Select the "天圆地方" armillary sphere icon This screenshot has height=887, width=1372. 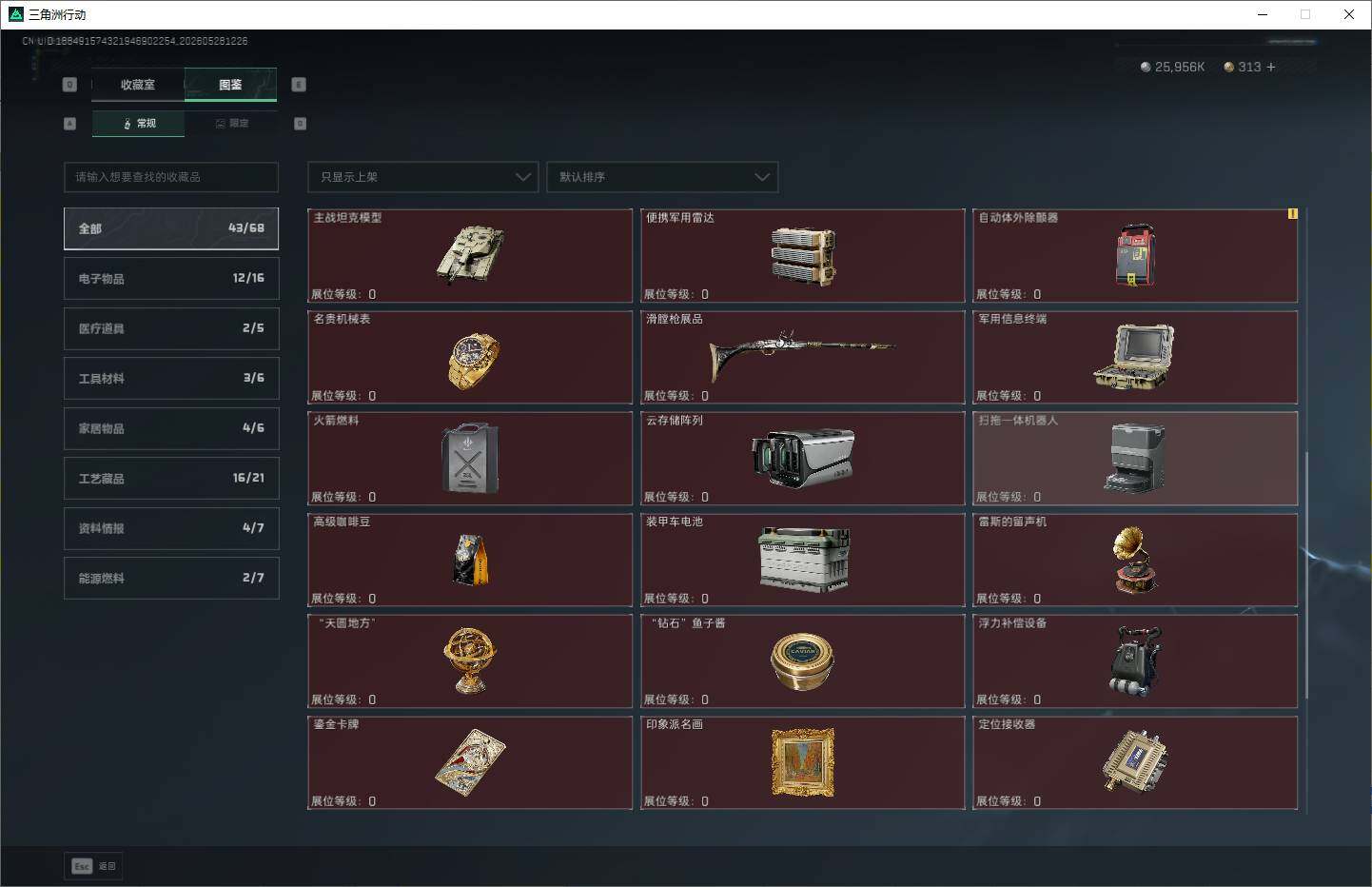coord(470,660)
